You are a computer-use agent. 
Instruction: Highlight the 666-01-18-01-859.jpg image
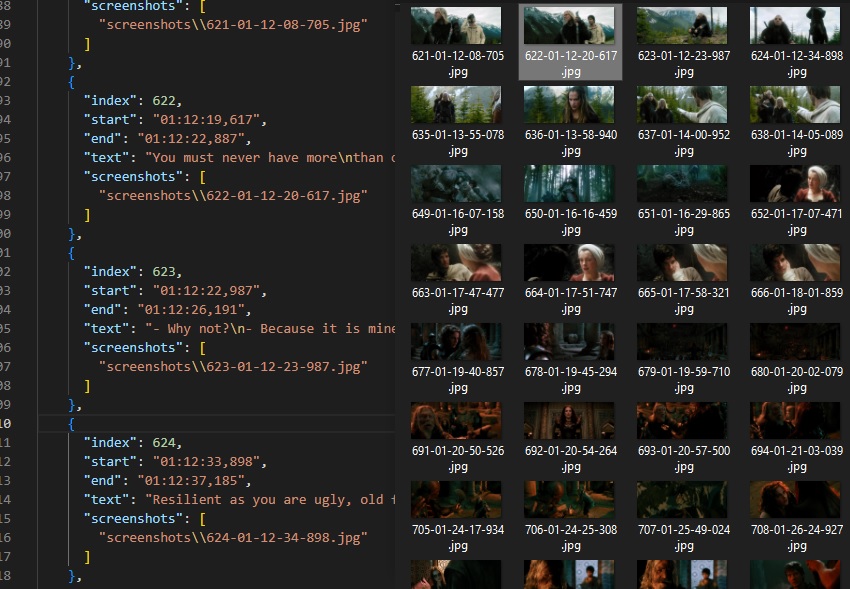coord(795,263)
